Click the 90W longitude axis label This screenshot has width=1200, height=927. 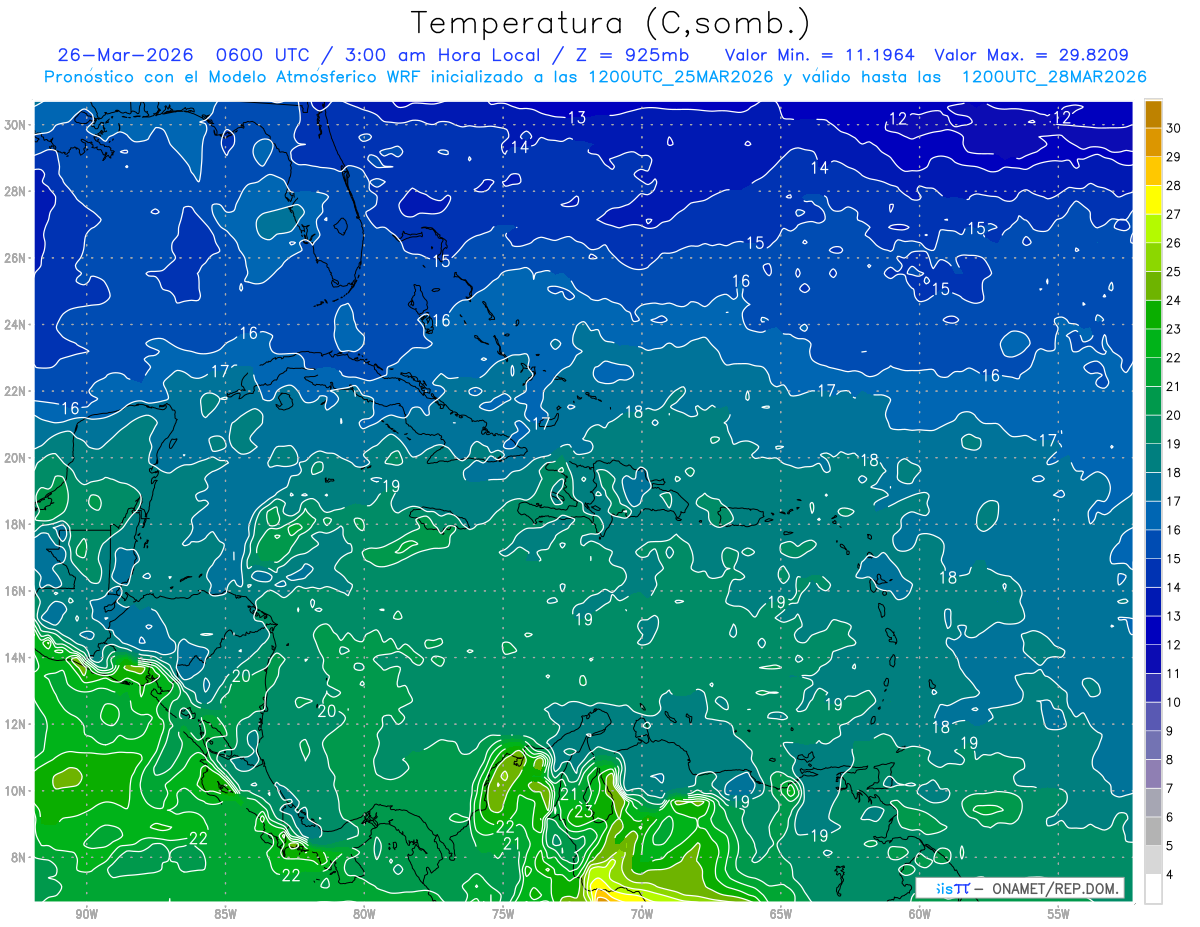coord(86,914)
